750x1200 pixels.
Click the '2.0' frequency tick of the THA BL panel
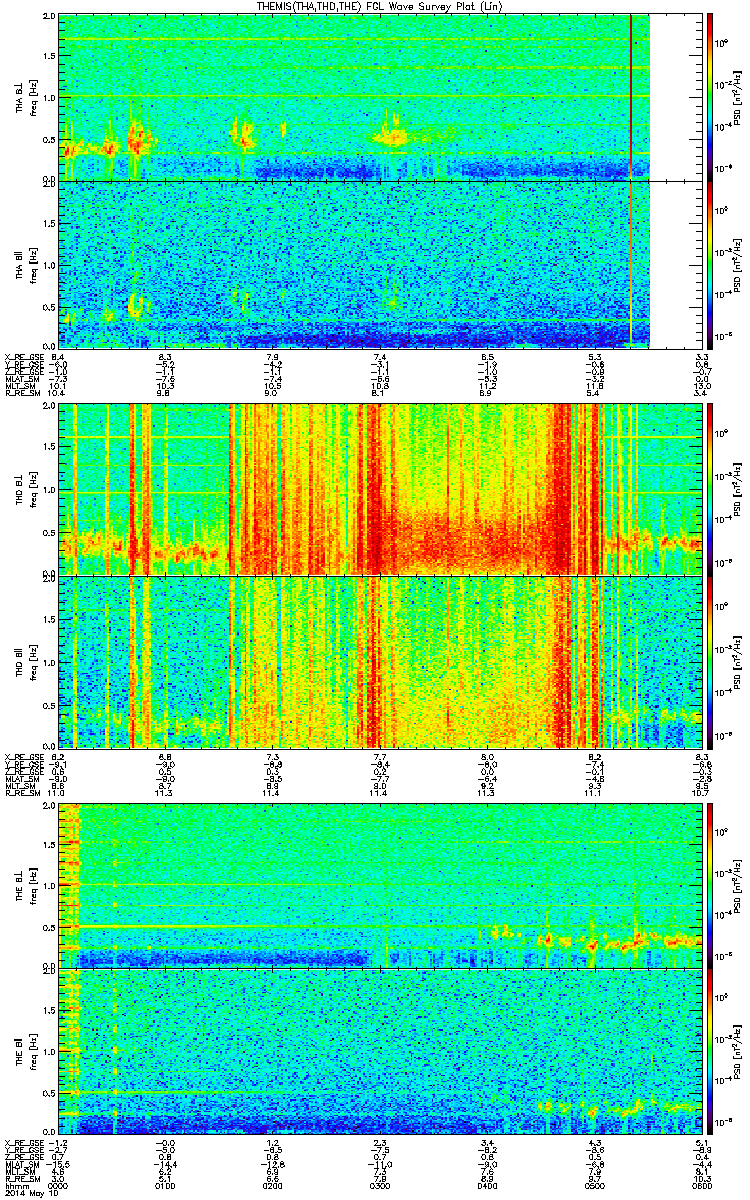click(49, 18)
